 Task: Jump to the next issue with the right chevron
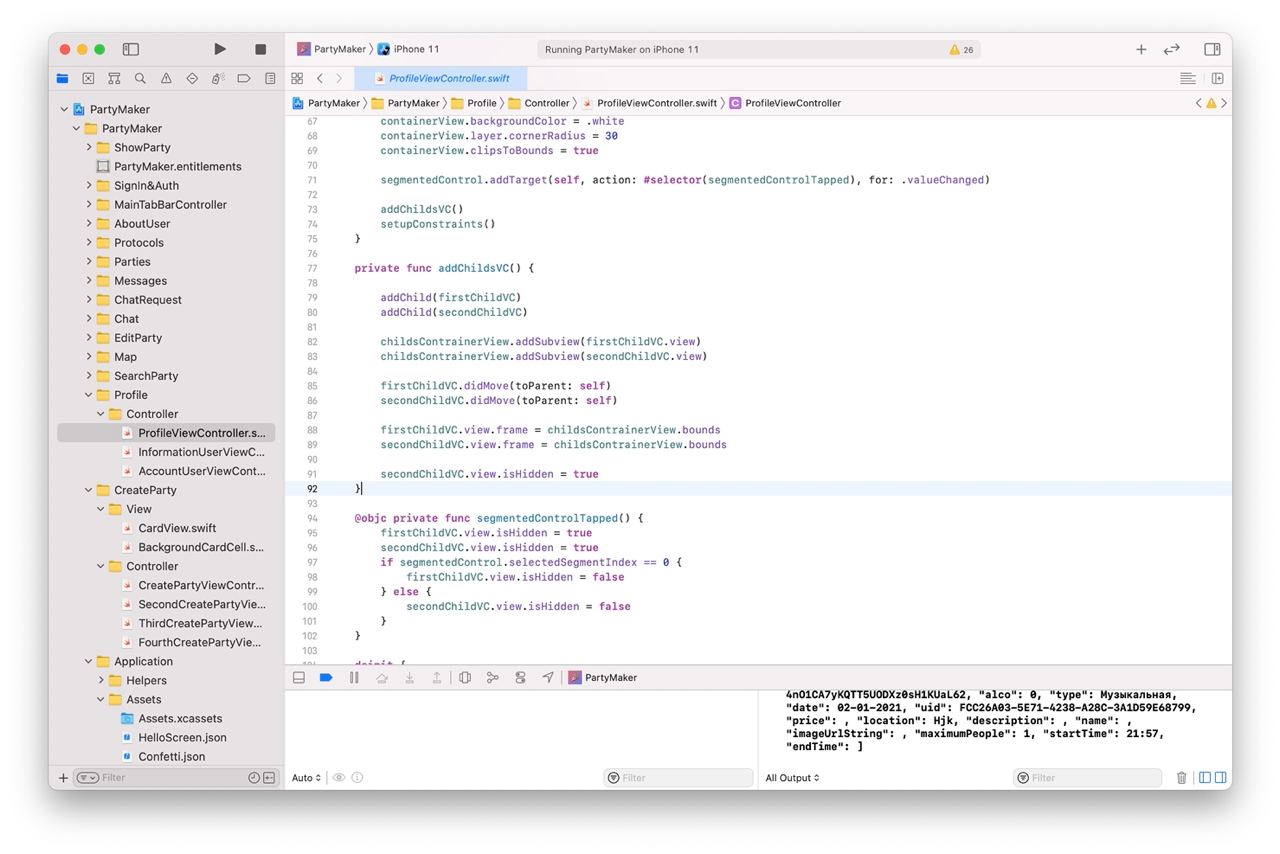(1225, 103)
